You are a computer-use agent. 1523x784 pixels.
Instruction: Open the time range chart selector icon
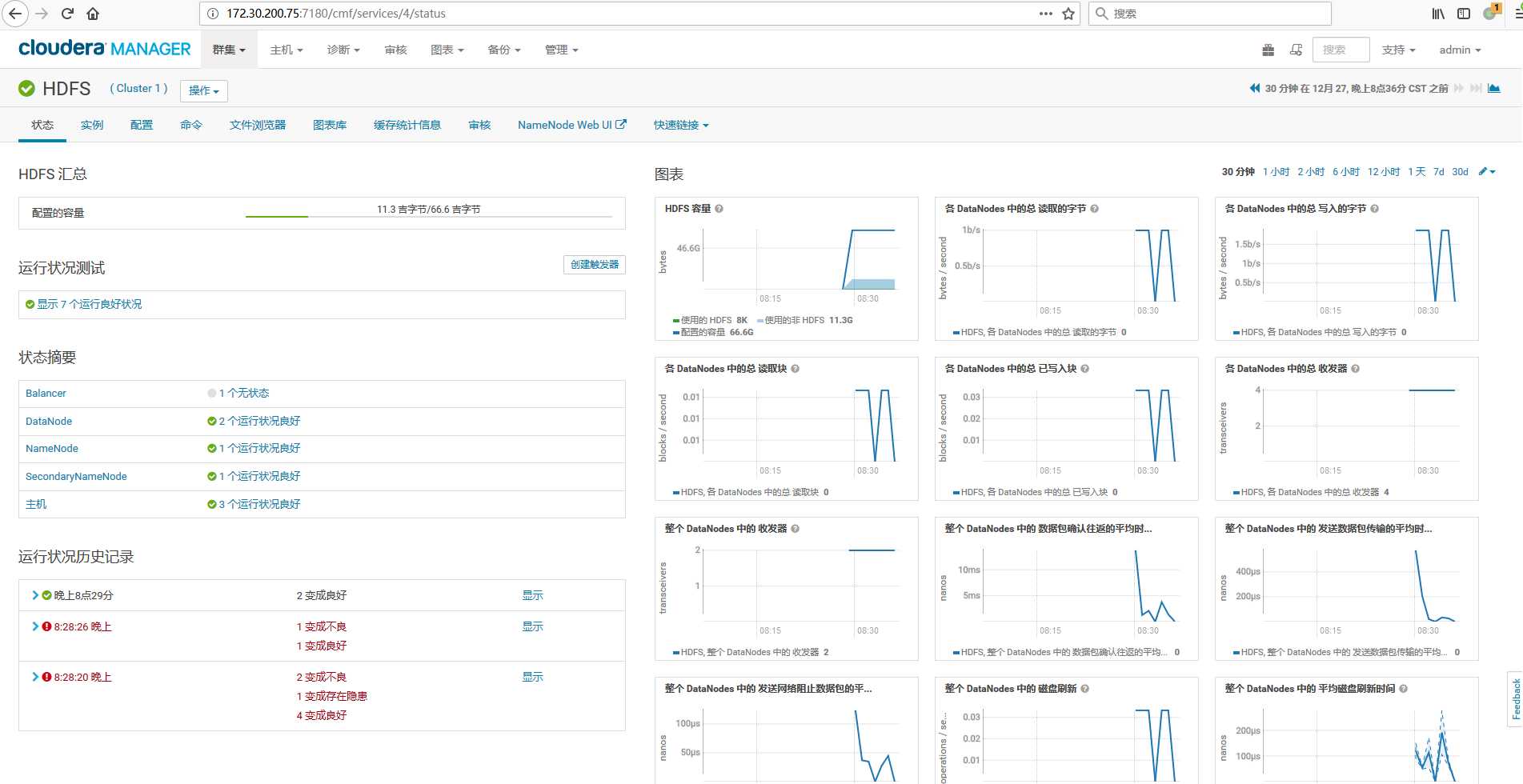[x=1493, y=88]
